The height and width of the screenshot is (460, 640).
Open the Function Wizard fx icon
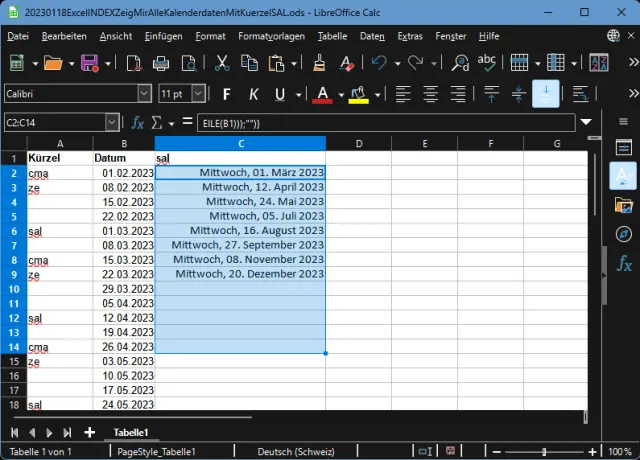point(138,123)
